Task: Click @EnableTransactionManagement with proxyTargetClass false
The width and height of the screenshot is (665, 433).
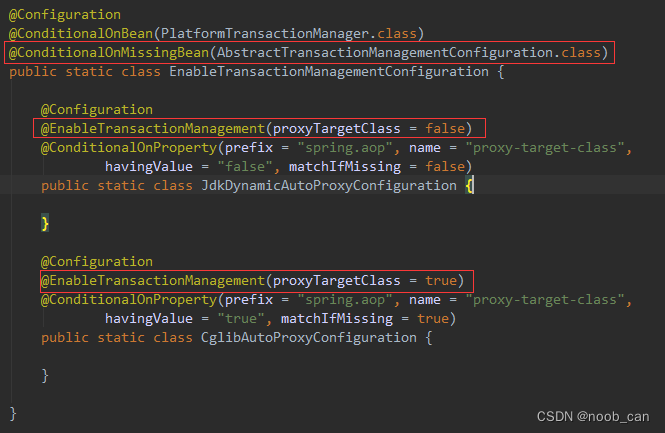Action: [153, 129]
